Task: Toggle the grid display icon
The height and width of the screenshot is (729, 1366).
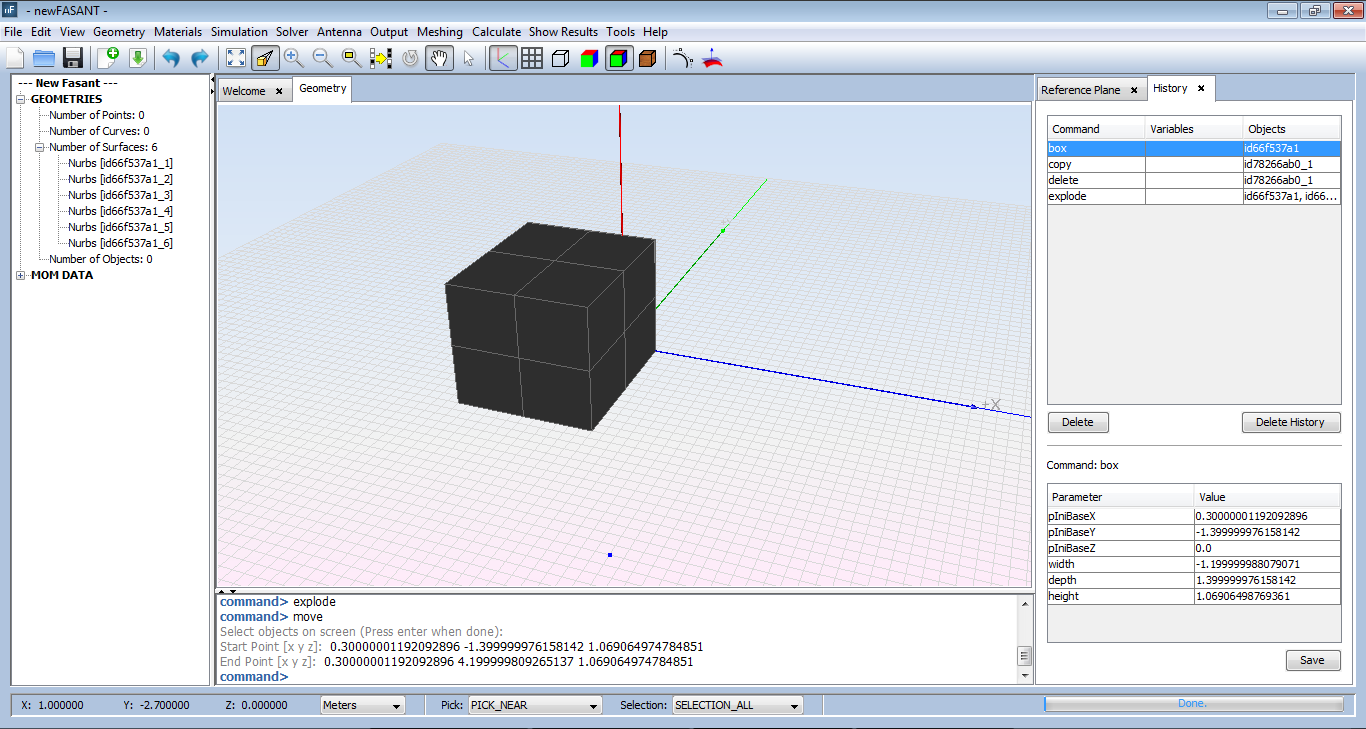Action: click(x=532, y=58)
